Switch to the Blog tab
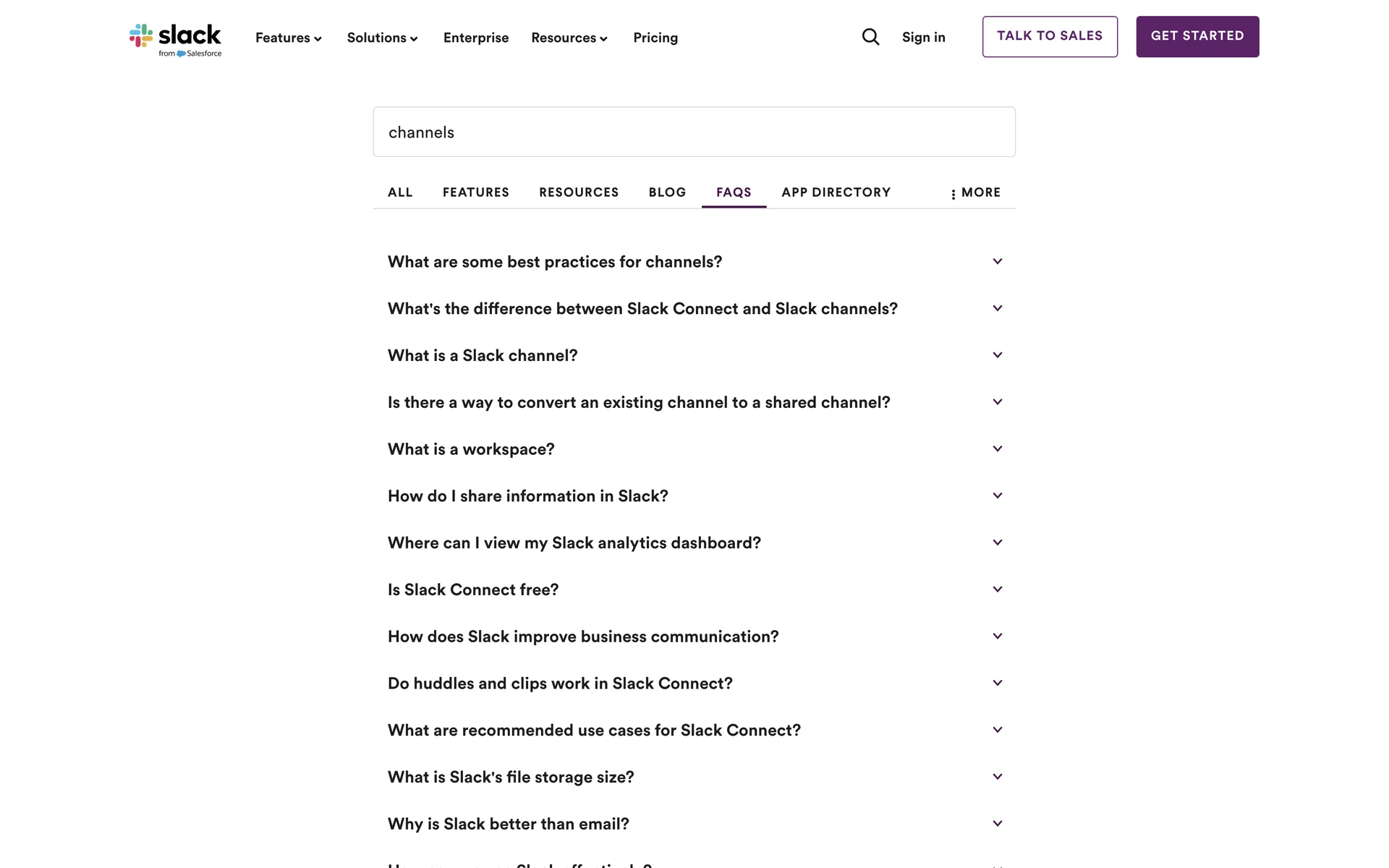The image size is (1389, 868). point(667,192)
